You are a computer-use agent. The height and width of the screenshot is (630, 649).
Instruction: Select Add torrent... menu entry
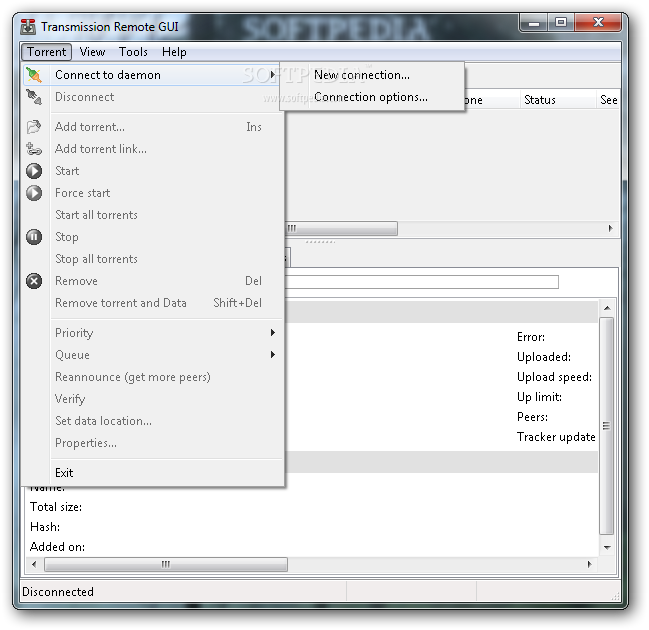(152, 127)
